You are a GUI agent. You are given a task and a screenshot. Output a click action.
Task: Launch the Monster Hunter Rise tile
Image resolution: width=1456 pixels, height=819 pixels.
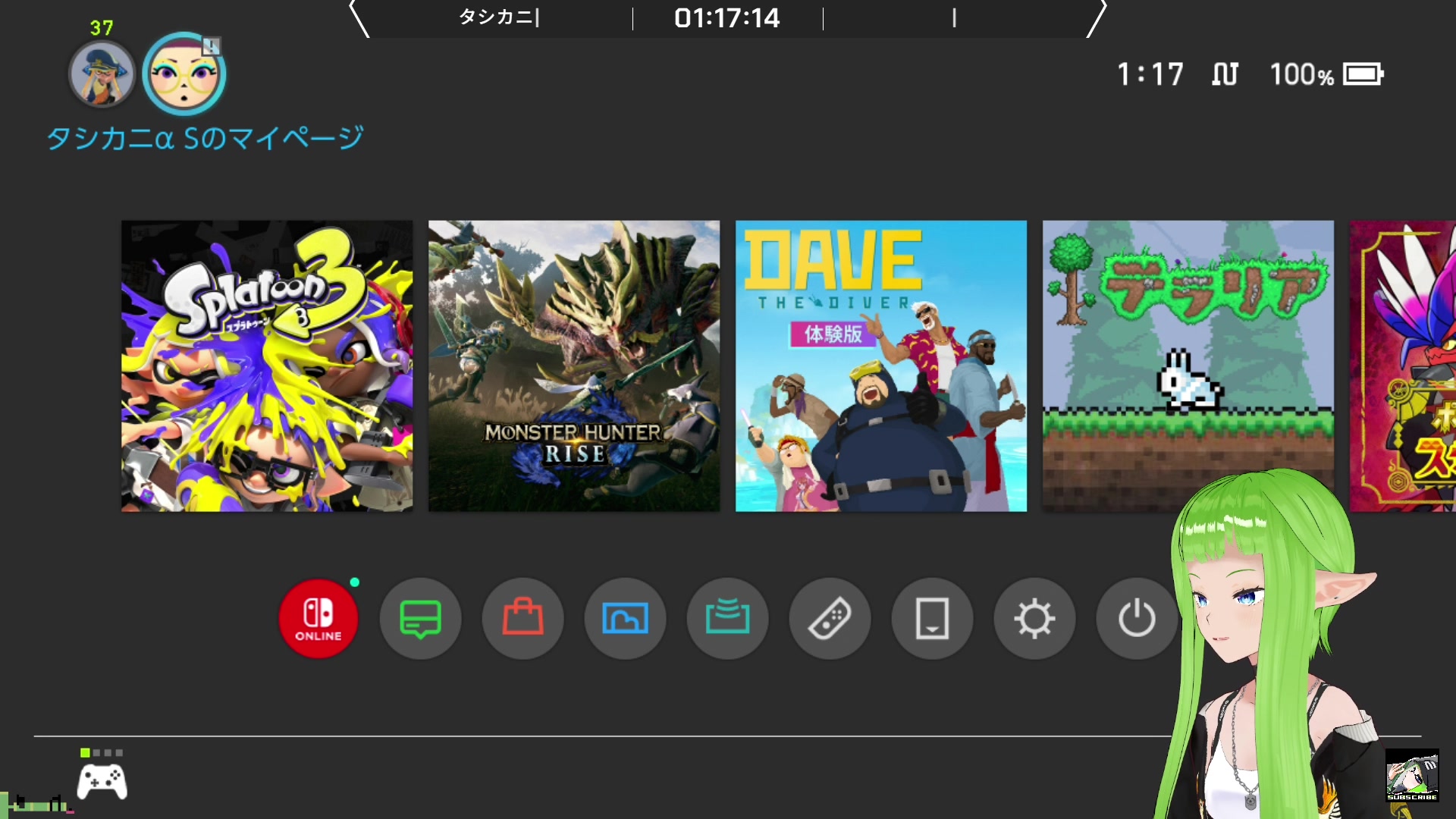click(x=574, y=366)
